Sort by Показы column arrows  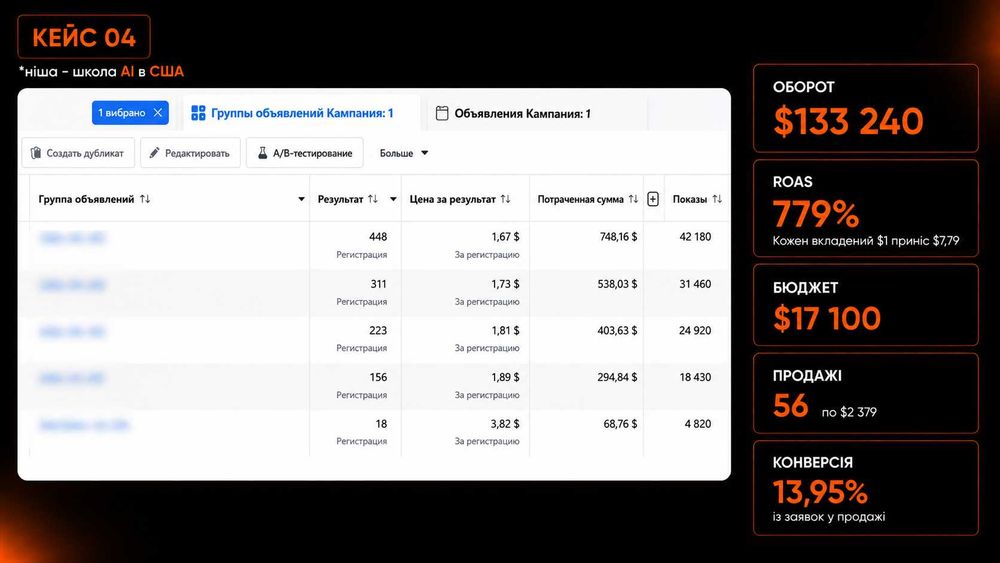pos(717,199)
